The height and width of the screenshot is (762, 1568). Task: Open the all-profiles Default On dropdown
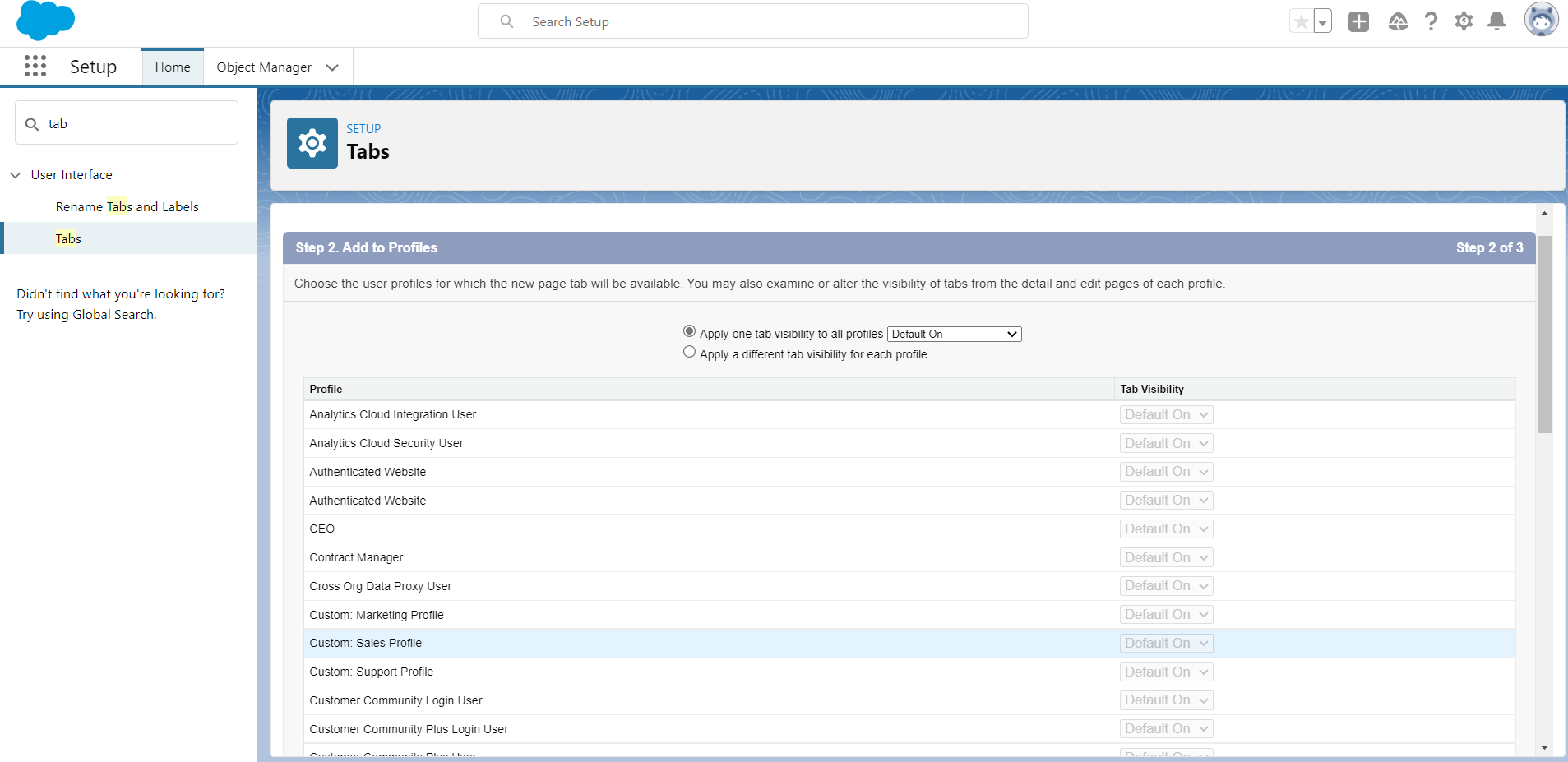954,335
